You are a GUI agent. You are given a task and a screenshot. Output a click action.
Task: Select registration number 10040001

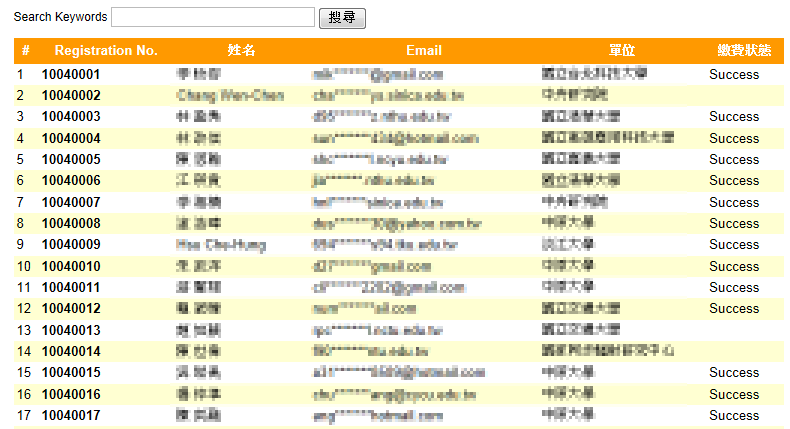pyautogui.click(x=71, y=75)
